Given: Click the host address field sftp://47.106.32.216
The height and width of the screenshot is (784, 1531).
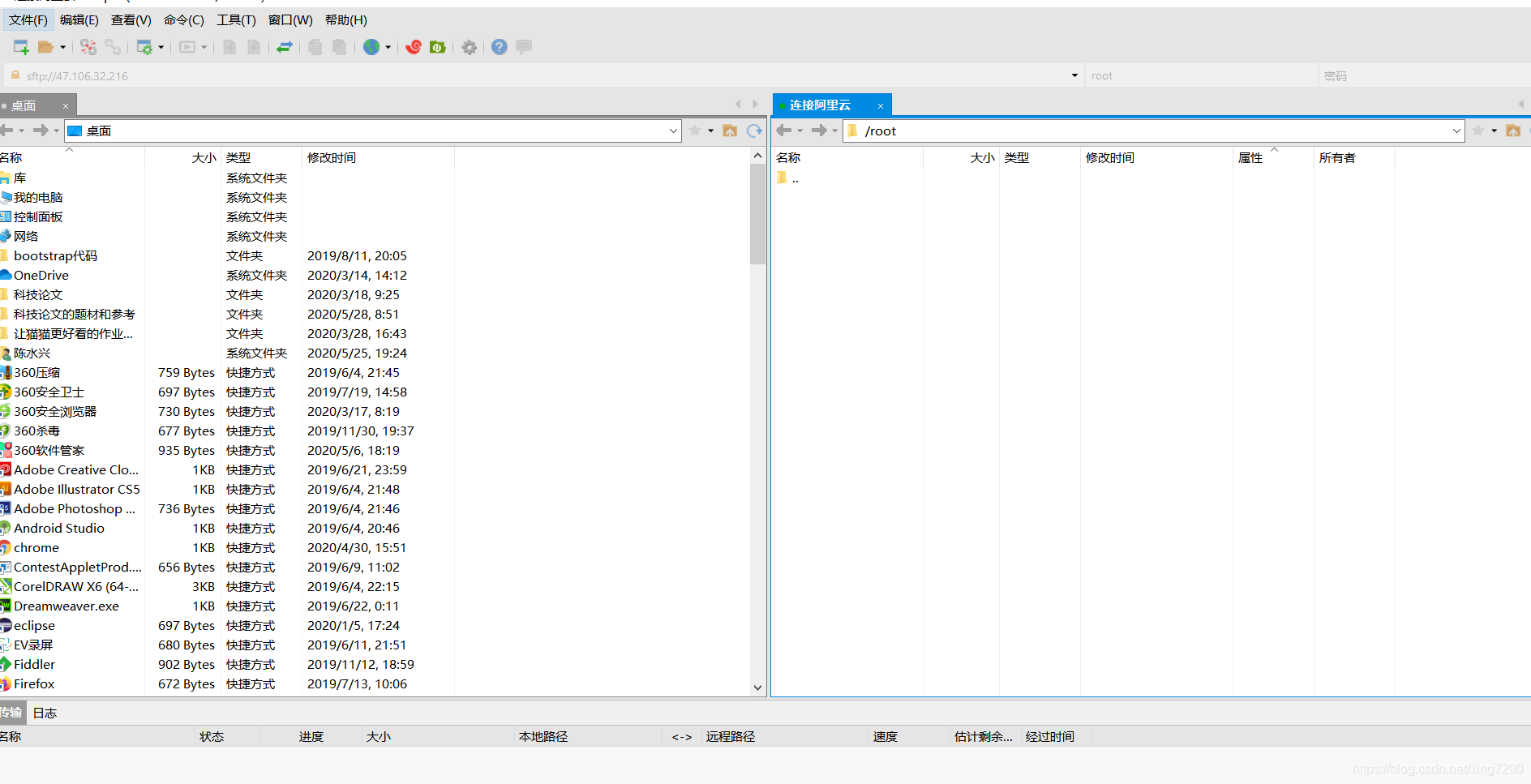Looking at the screenshot, I should click(537, 76).
